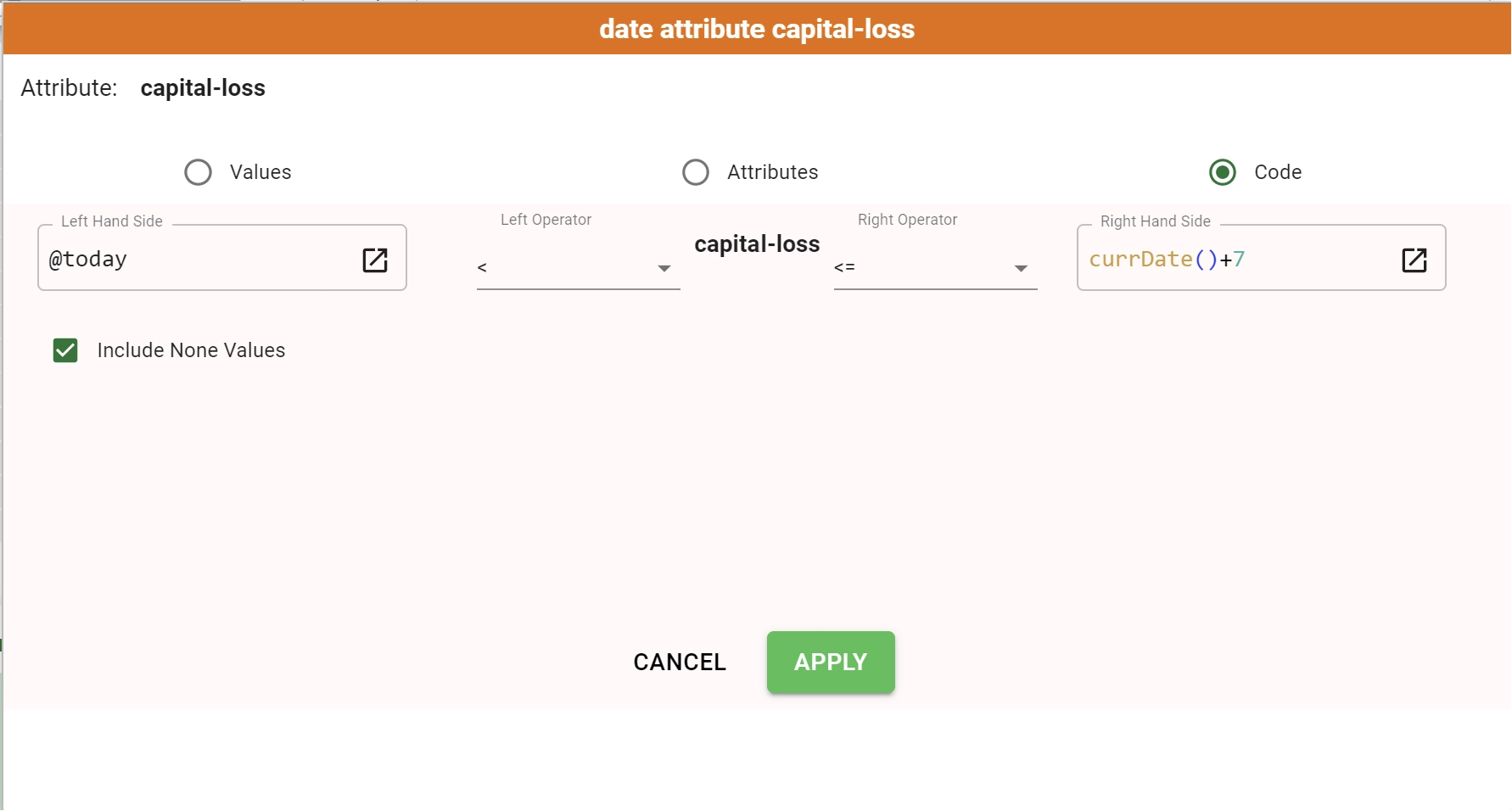This screenshot has width=1512, height=811.
Task: Click the 'Attributes' option label text
Action: pos(773,172)
